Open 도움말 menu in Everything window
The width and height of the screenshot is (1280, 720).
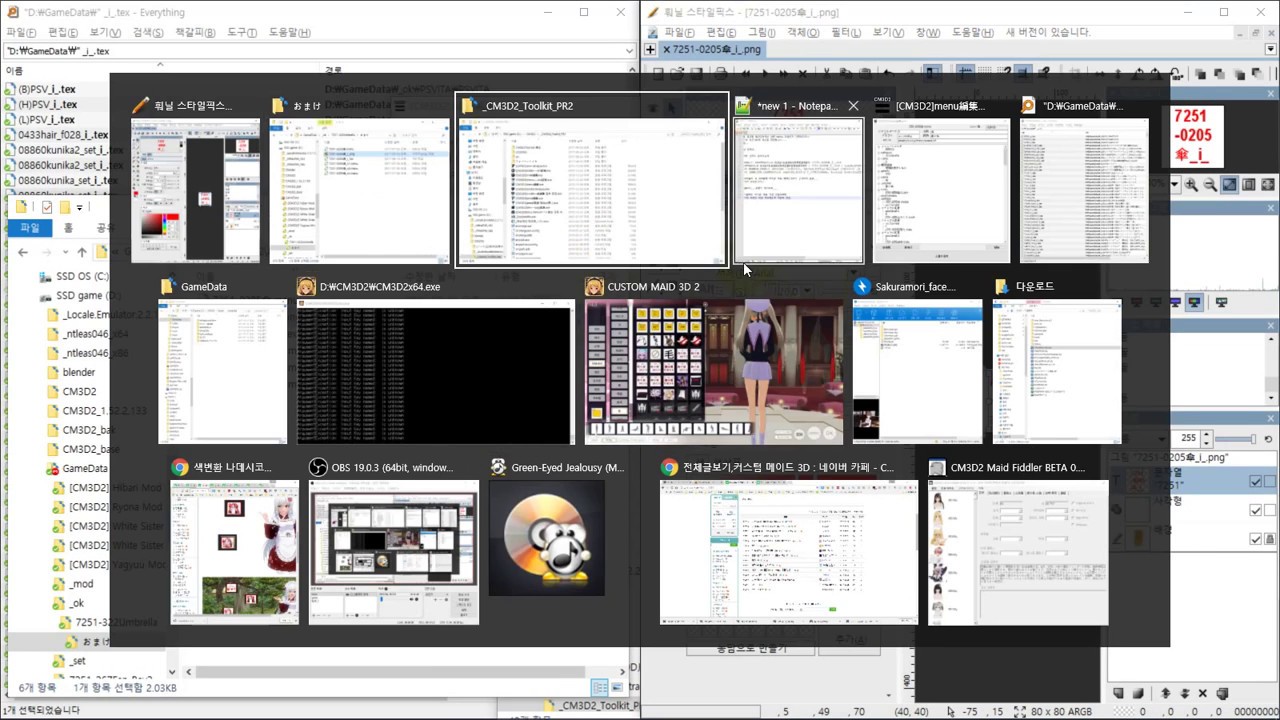(290, 32)
